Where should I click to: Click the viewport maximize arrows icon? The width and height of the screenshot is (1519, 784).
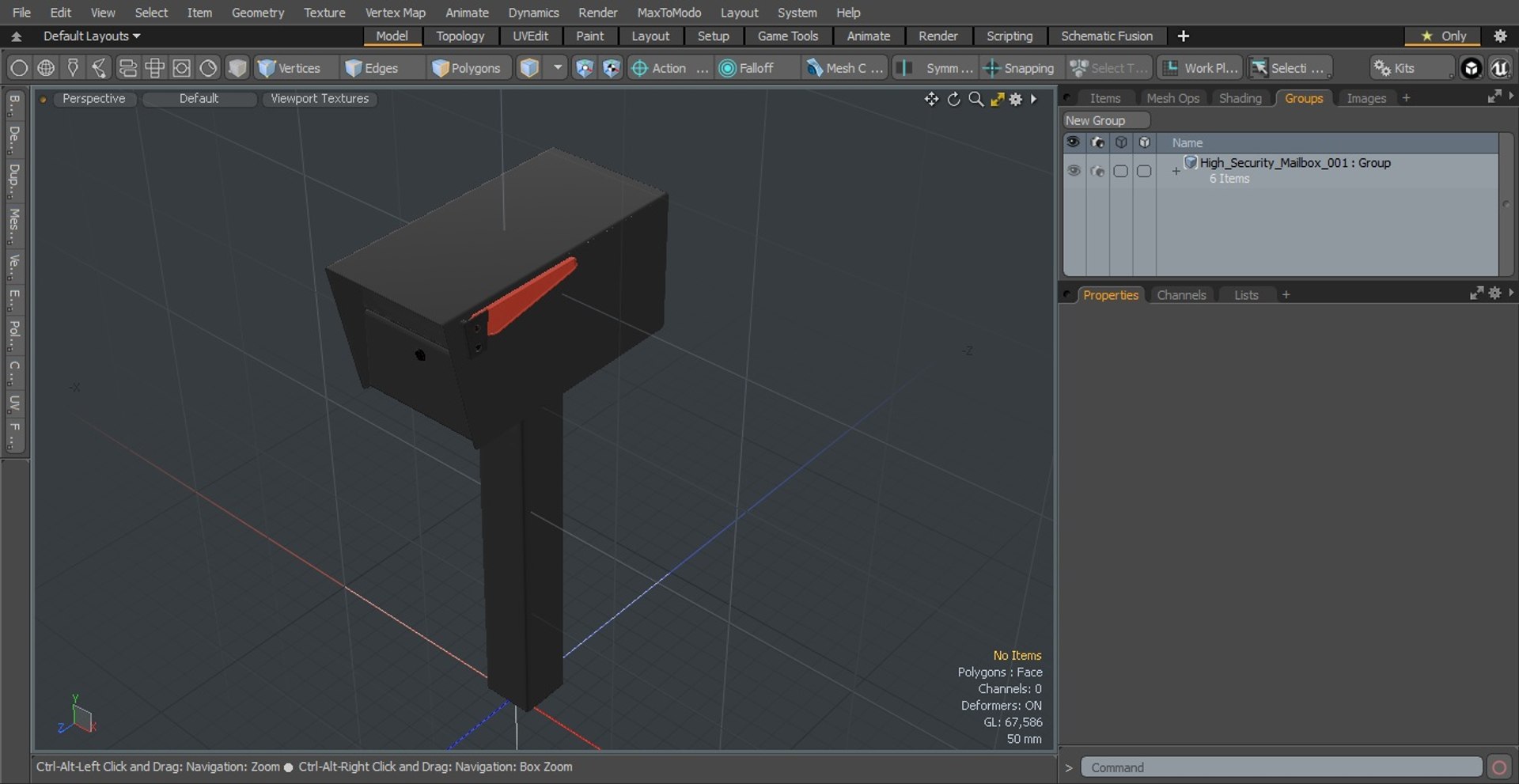pos(998,99)
